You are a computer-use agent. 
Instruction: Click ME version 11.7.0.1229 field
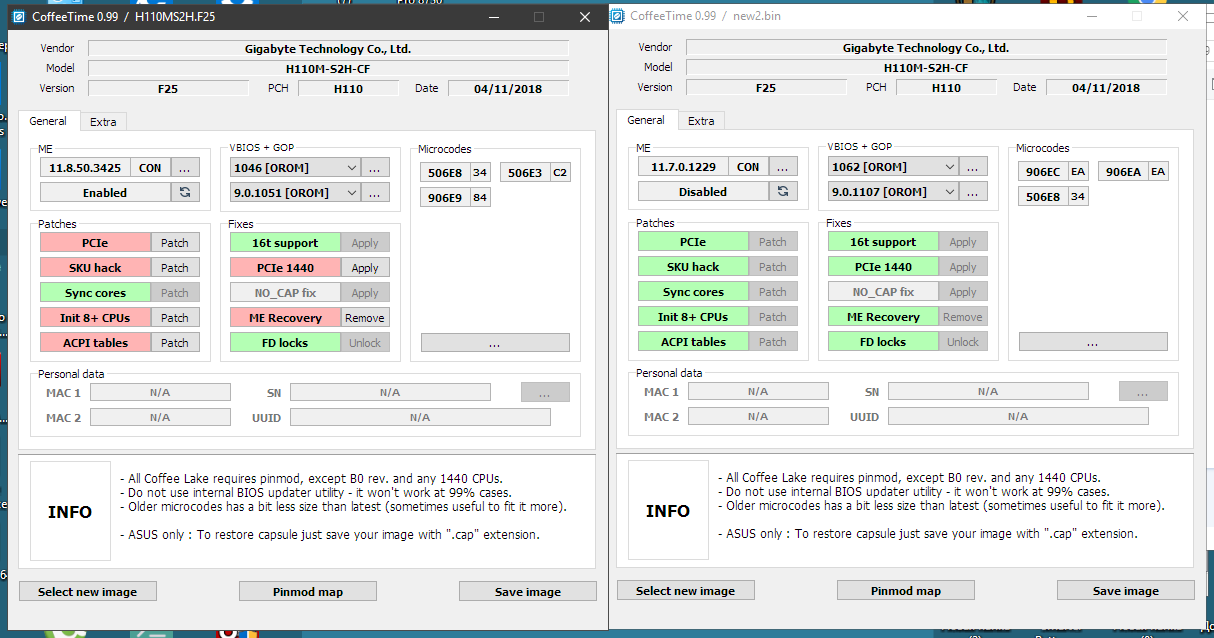[x=683, y=166]
